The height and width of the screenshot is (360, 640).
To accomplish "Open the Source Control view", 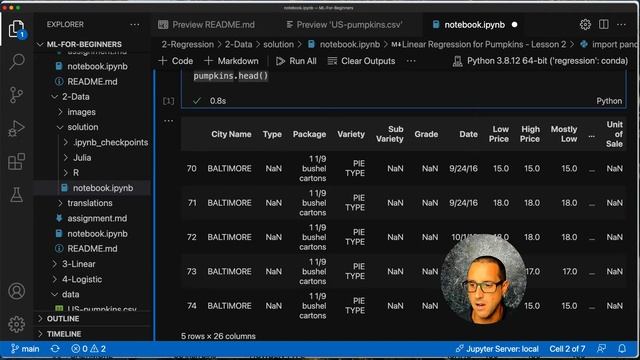I will tap(16, 95).
